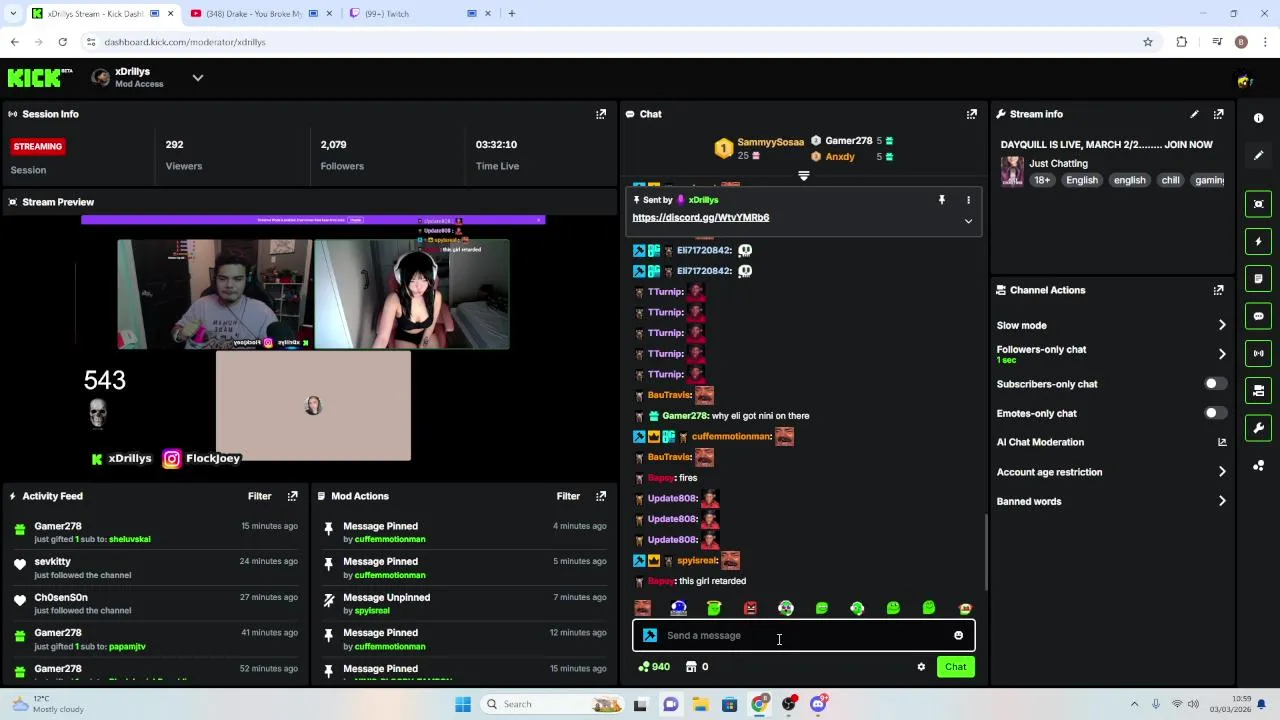Expand the xDrillys channel switcher dropdown
Image resolution: width=1280 pixels, height=720 pixels.
point(198,78)
